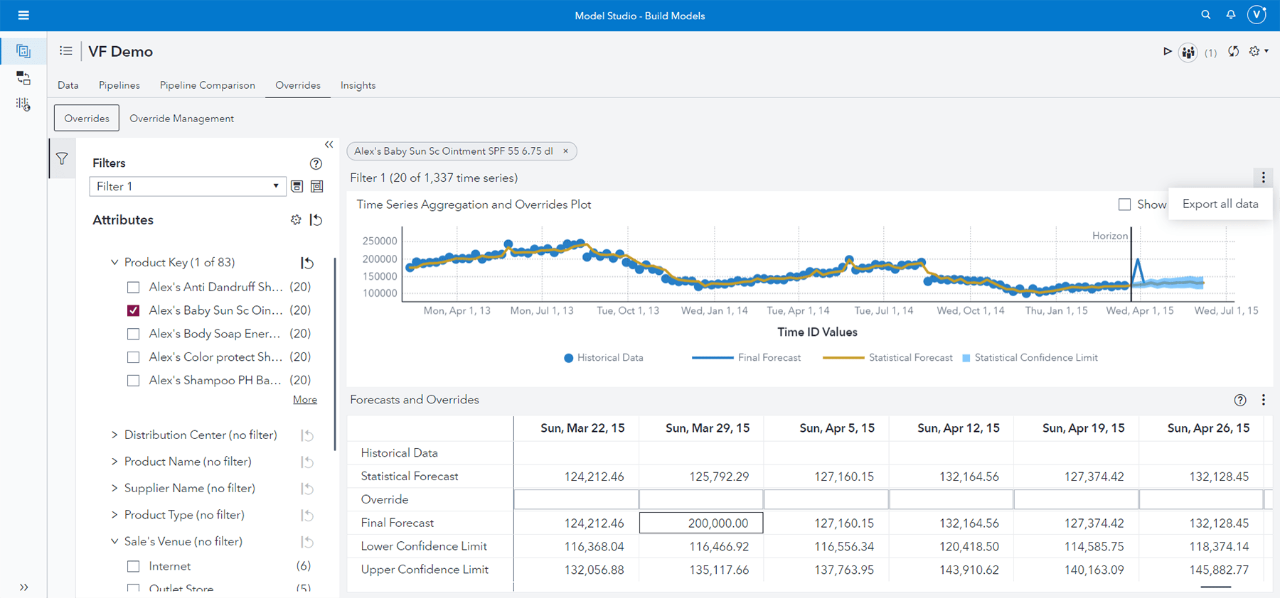Open the hamburger navigation menu
Image resolution: width=1280 pixels, height=598 pixels.
pos(23,15)
